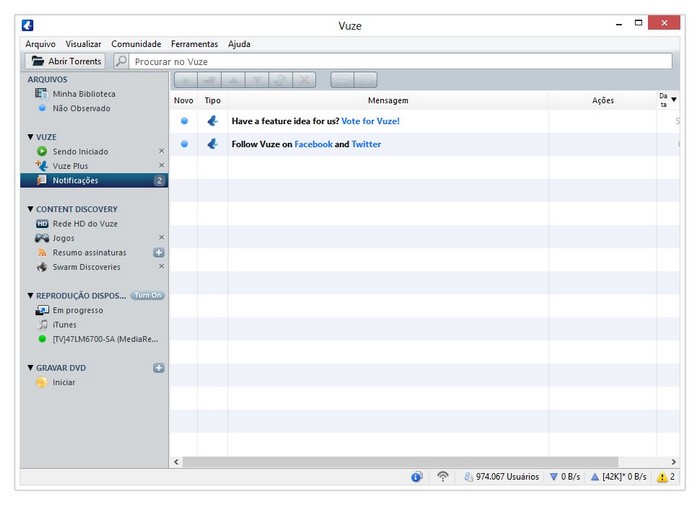The height and width of the screenshot is (505, 700).
Task: Collapse the CONTENT DISCOVERY section
Action: click(30, 209)
